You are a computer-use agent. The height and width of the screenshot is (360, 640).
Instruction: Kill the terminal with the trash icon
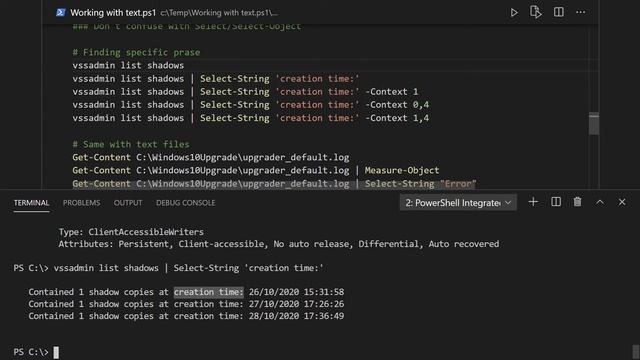(x=577, y=202)
